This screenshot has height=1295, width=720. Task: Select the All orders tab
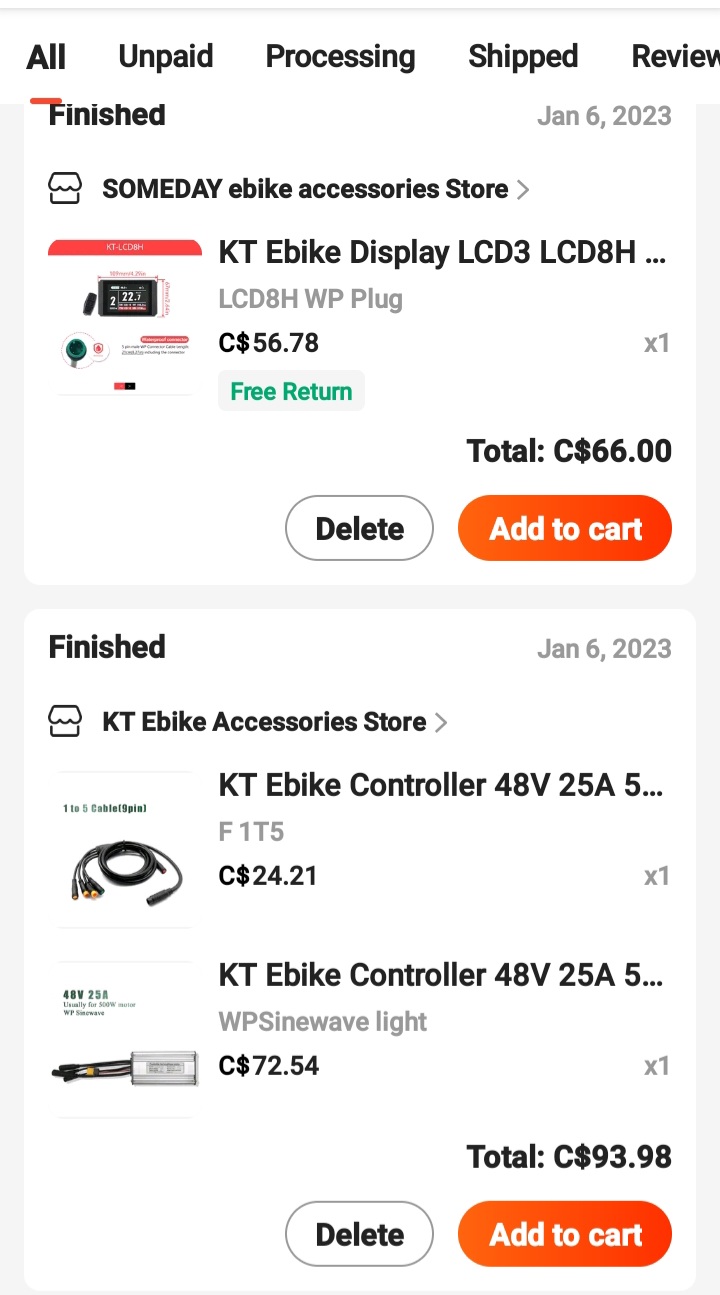point(46,57)
